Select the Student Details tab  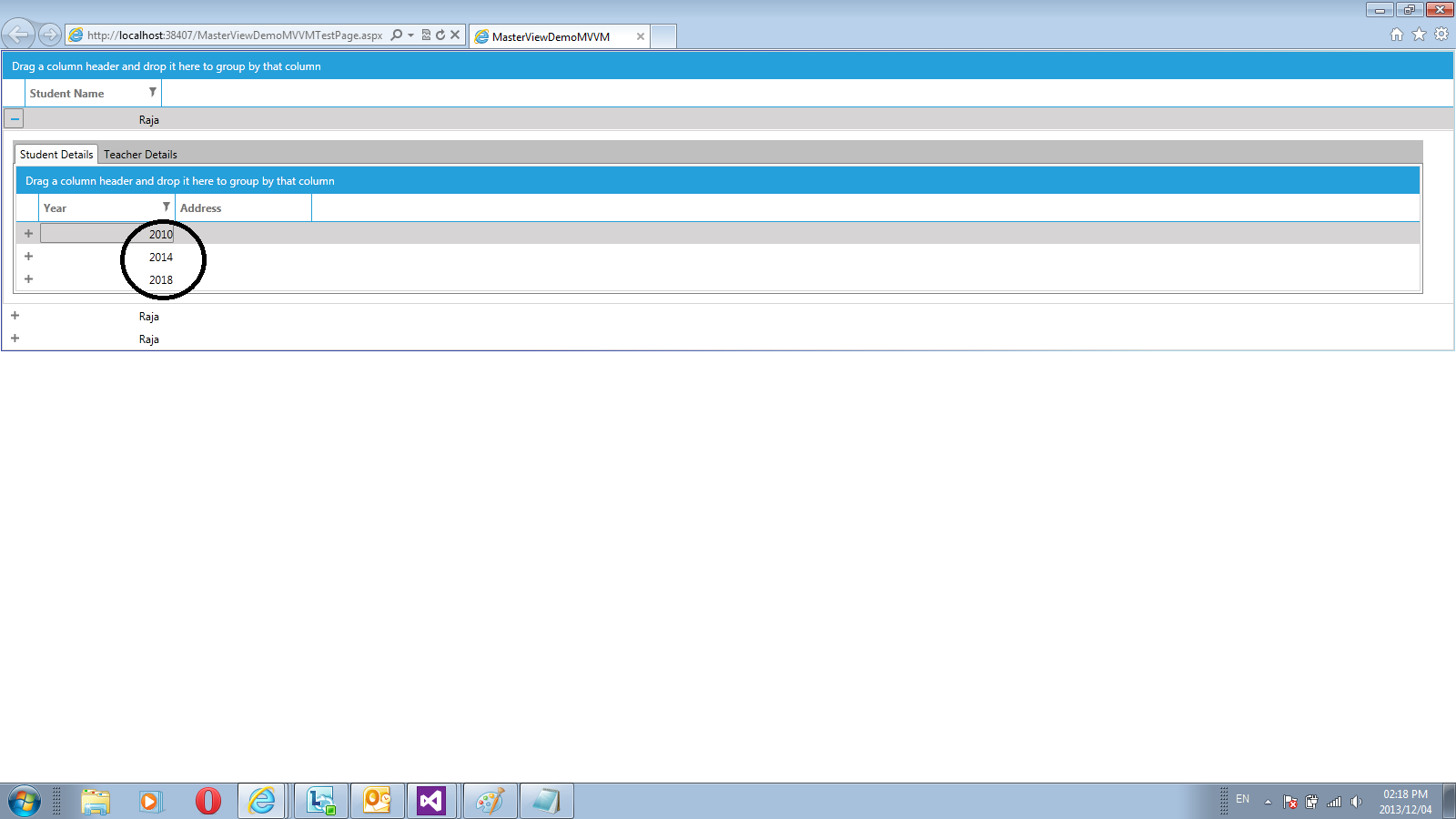(x=56, y=155)
